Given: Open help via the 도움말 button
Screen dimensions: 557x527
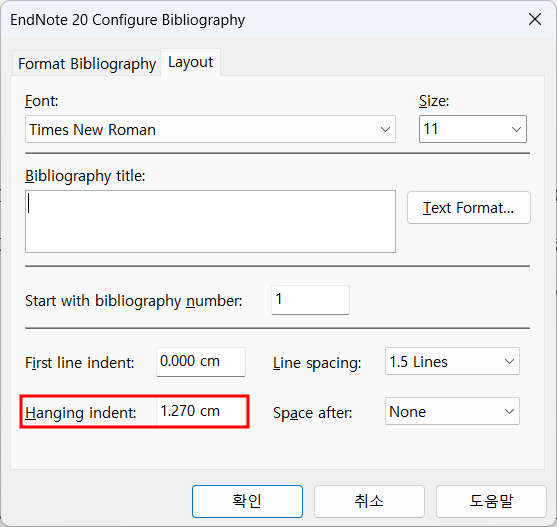Looking at the screenshot, I should point(491,501).
